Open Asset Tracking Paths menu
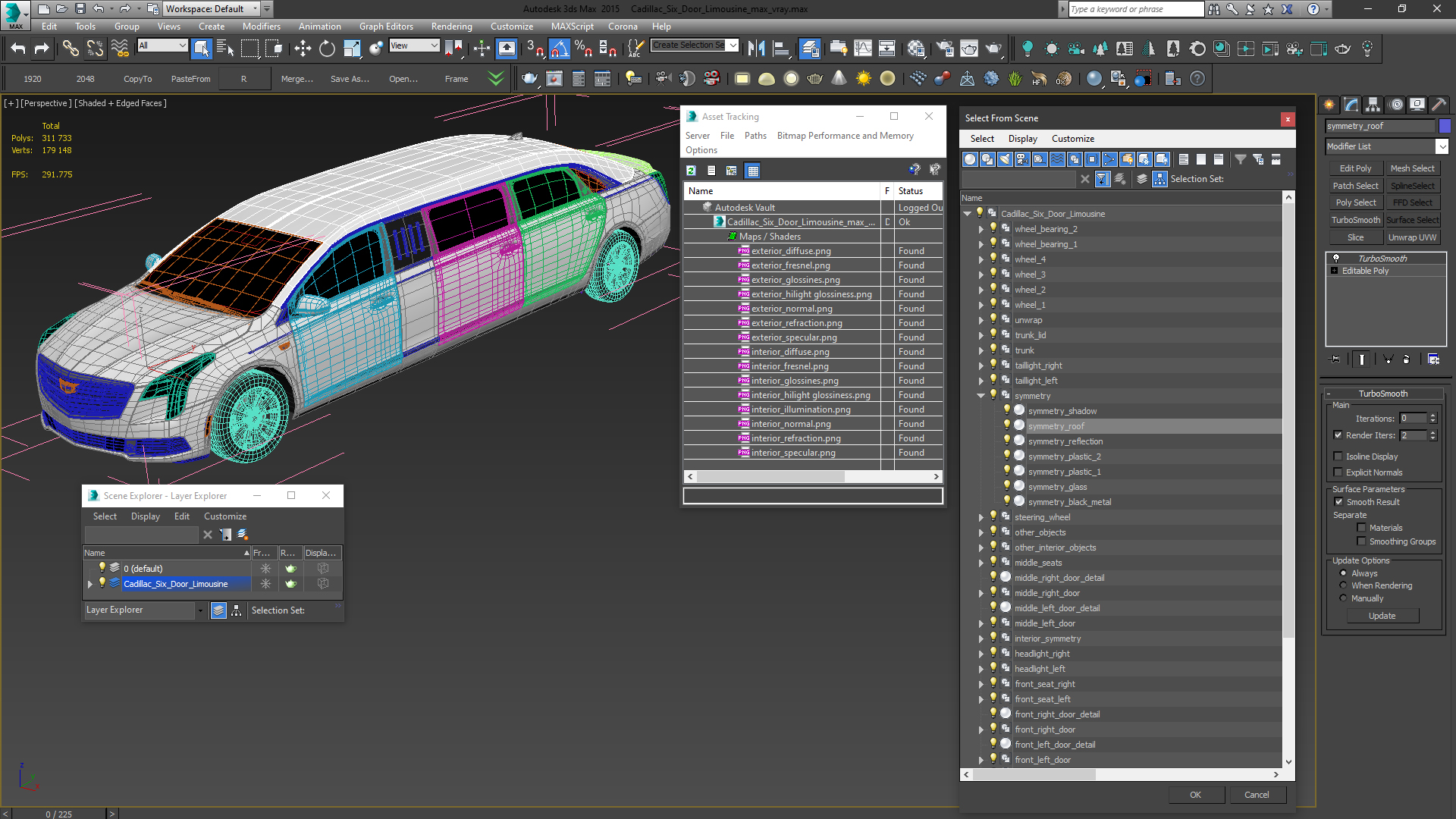The height and width of the screenshot is (819, 1456). click(755, 136)
